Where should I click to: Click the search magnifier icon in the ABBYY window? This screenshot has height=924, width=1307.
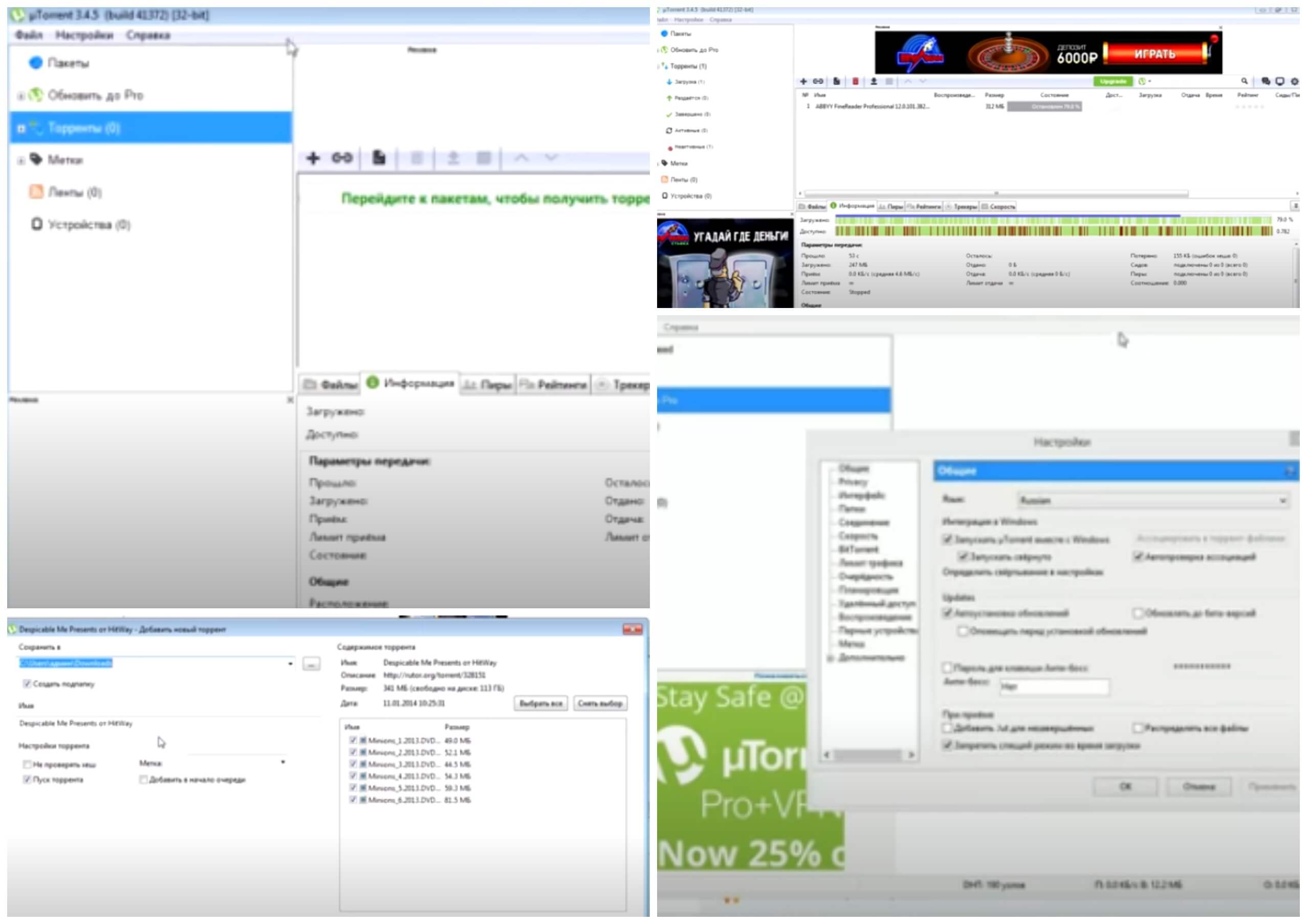click(x=1245, y=81)
